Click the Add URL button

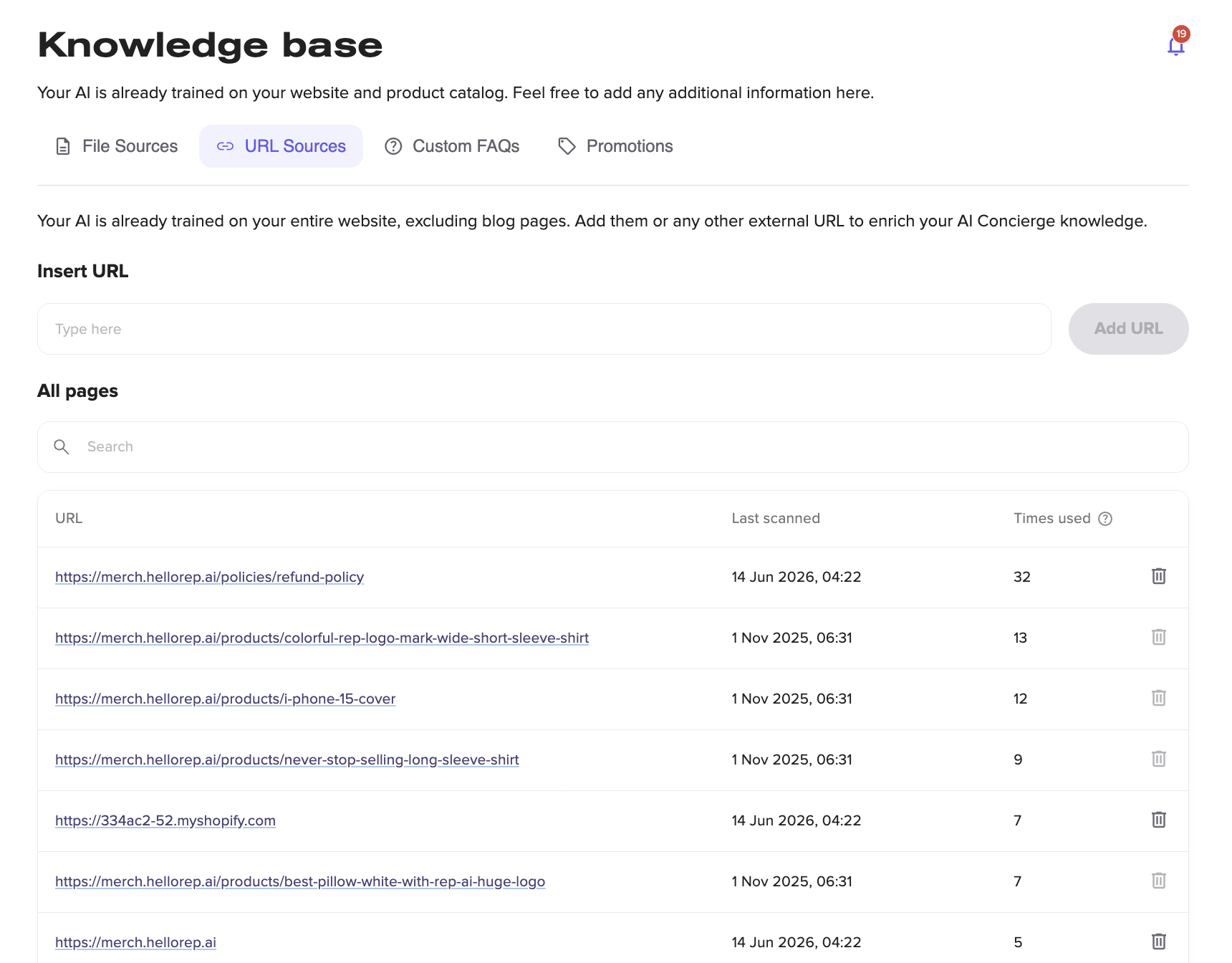[1128, 329]
